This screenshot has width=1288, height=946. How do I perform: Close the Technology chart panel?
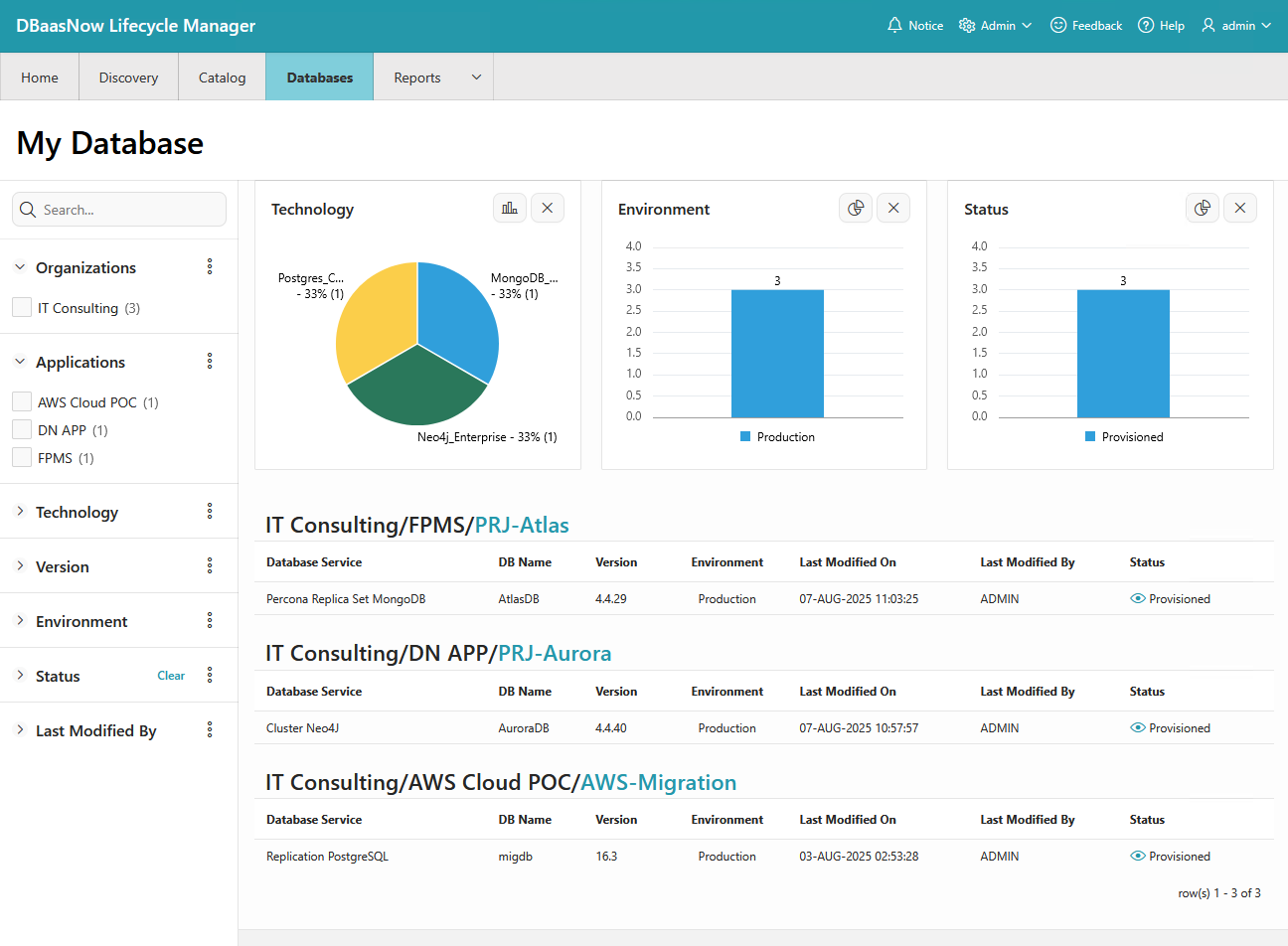tap(548, 208)
